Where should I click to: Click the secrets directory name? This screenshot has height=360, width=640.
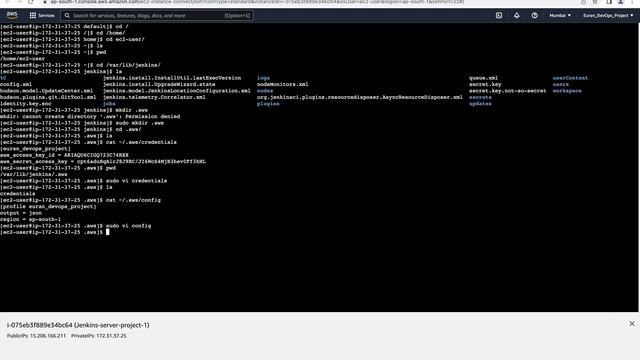[x=480, y=98]
